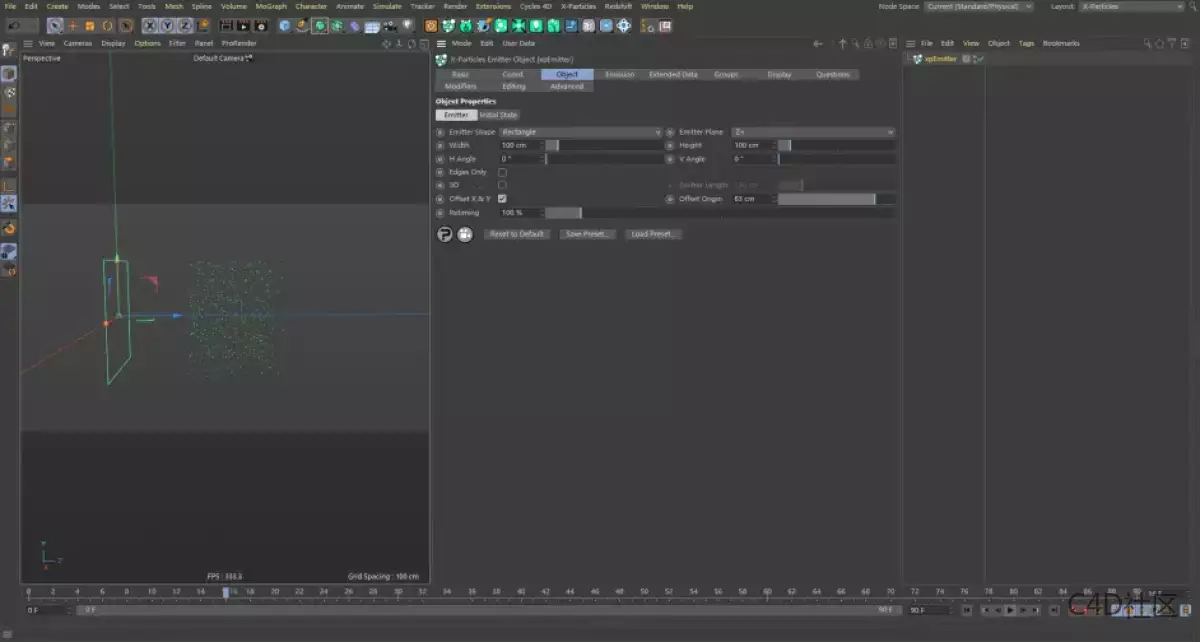Select the Live Selection tool icon
Screen dimensions: 1200x642
(54, 26)
